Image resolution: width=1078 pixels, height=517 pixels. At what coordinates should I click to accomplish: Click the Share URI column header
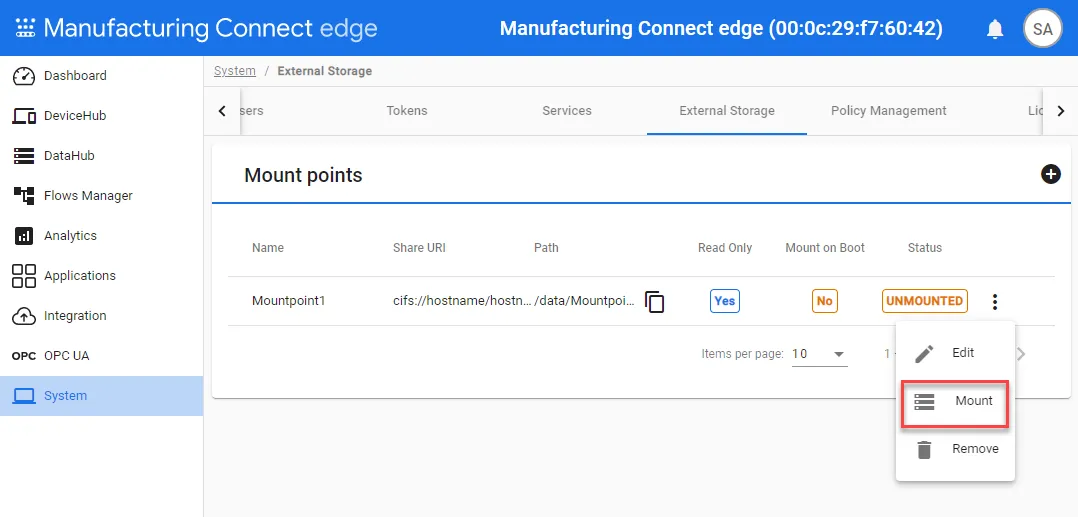(x=419, y=248)
